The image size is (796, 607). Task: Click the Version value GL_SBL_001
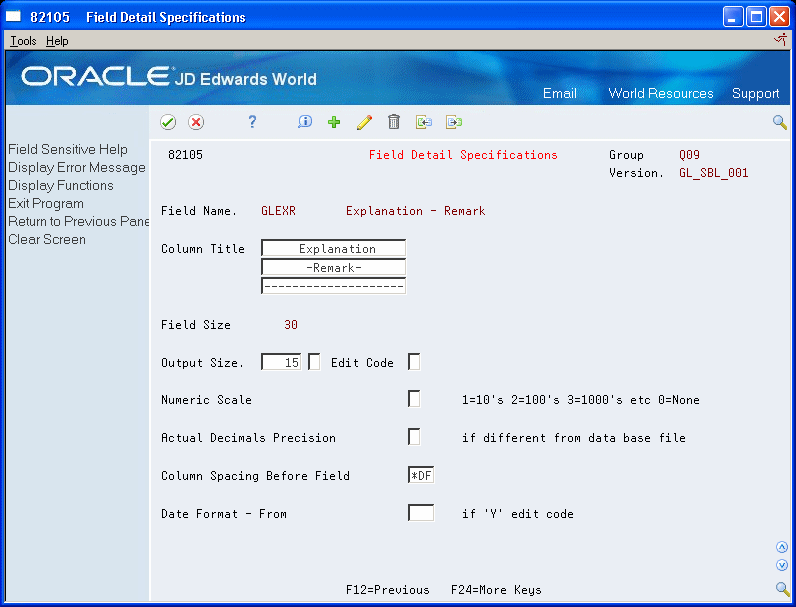[x=713, y=173]
